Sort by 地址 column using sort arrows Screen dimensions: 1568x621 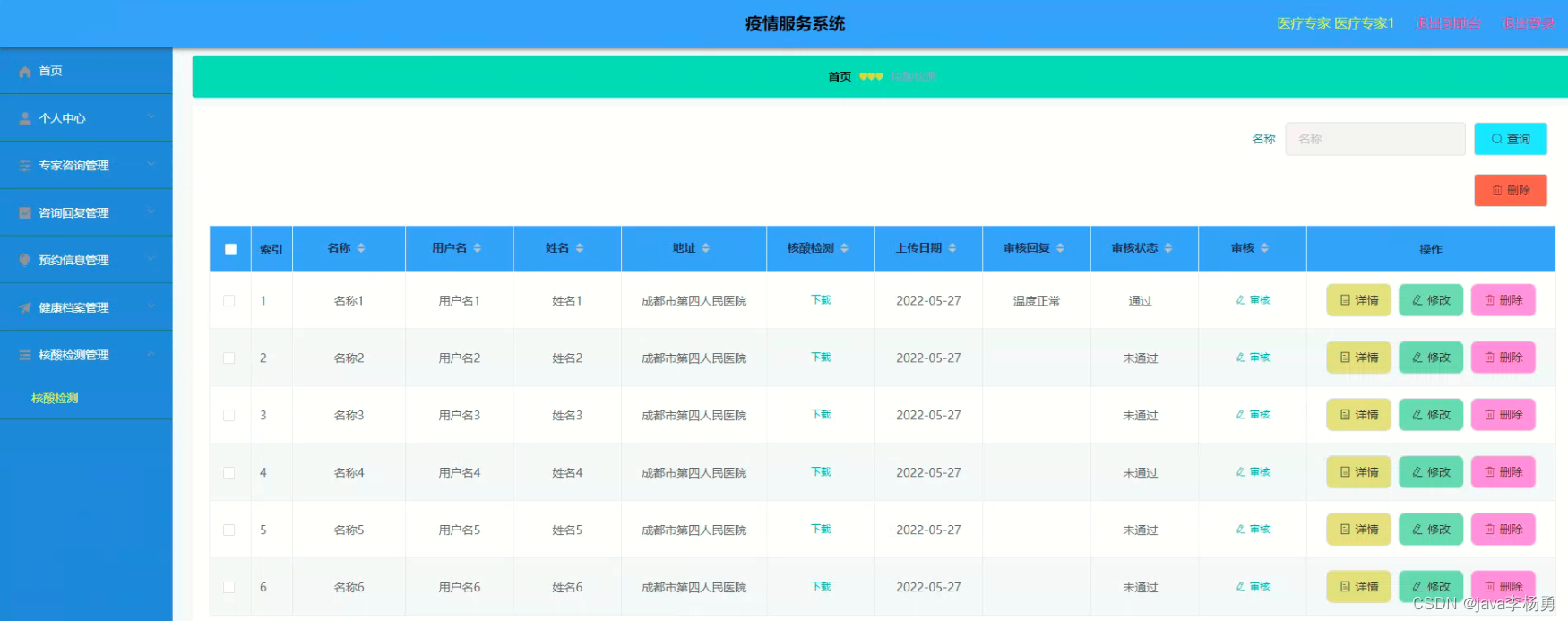[706, 248]
